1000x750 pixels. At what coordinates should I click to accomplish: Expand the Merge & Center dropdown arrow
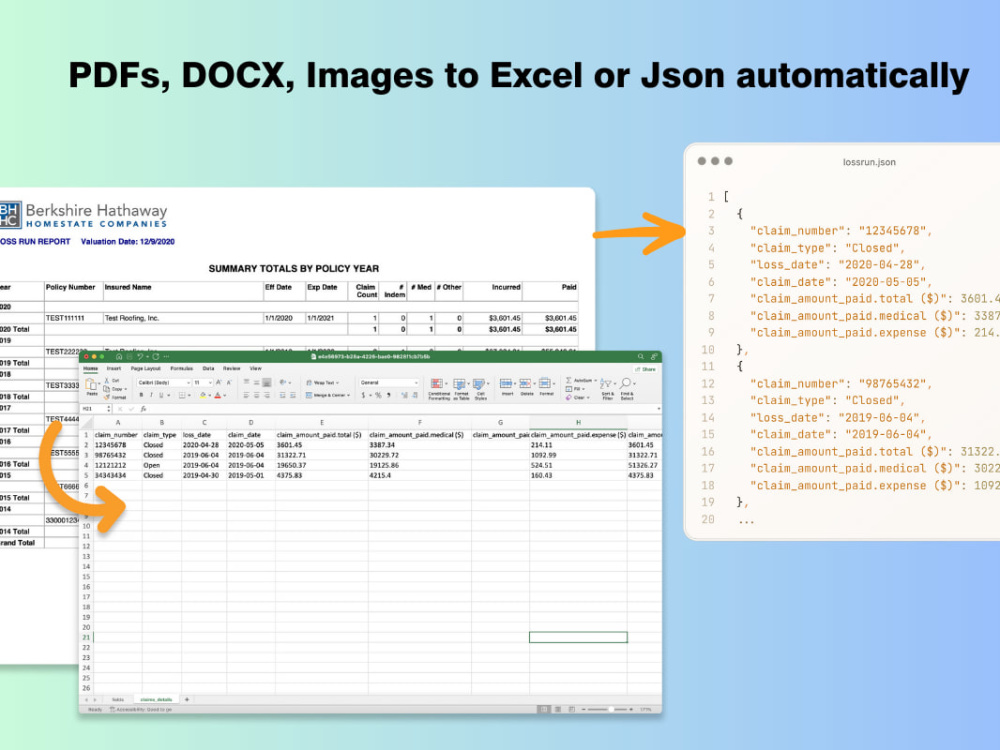[x=348, y=395]
